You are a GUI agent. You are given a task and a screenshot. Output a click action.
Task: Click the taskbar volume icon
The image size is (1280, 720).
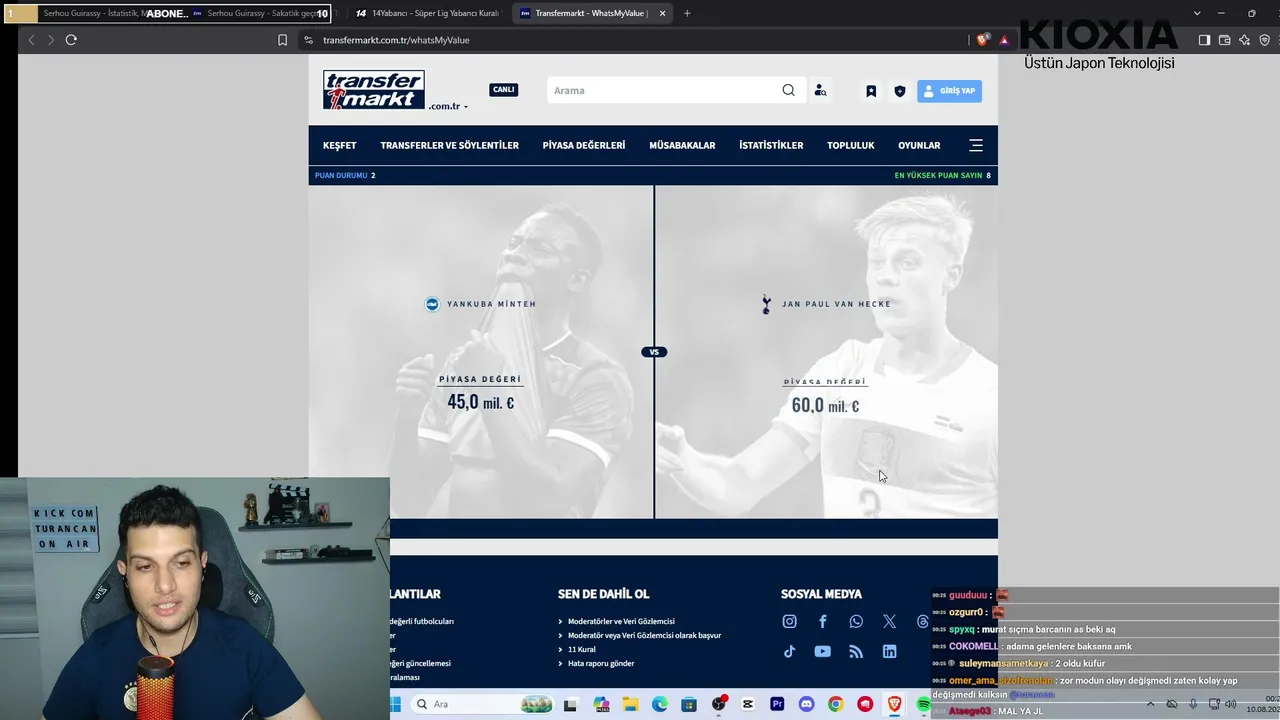point(1230,704)
